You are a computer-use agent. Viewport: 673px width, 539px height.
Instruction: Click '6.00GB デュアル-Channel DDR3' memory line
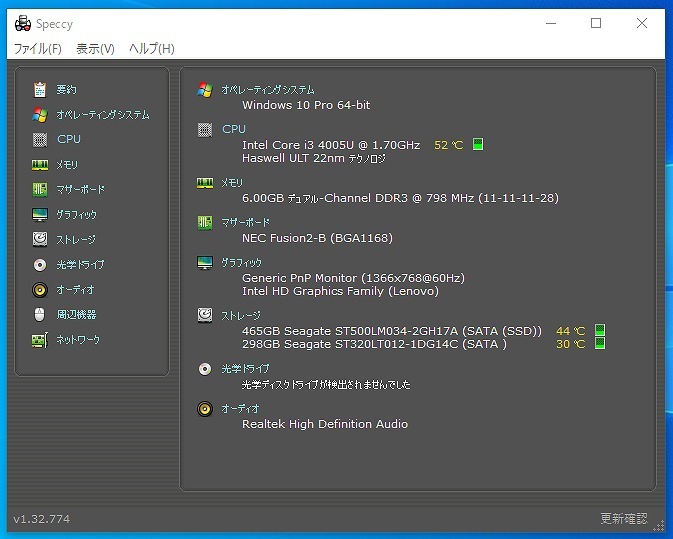pyautogui.click(x=400, y=198)
